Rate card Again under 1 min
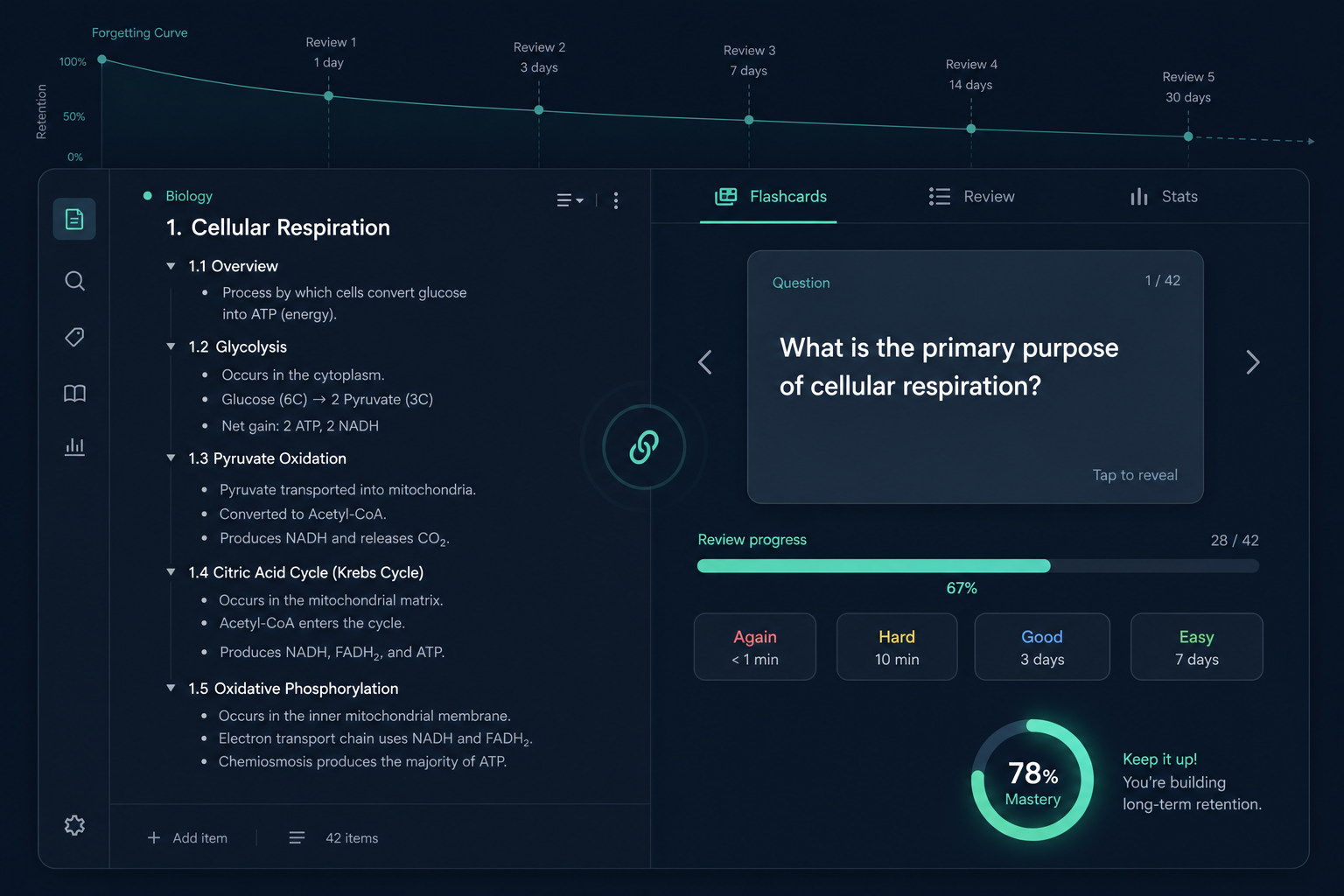The height and width of the screenshot is (896, 1344). 755,647
